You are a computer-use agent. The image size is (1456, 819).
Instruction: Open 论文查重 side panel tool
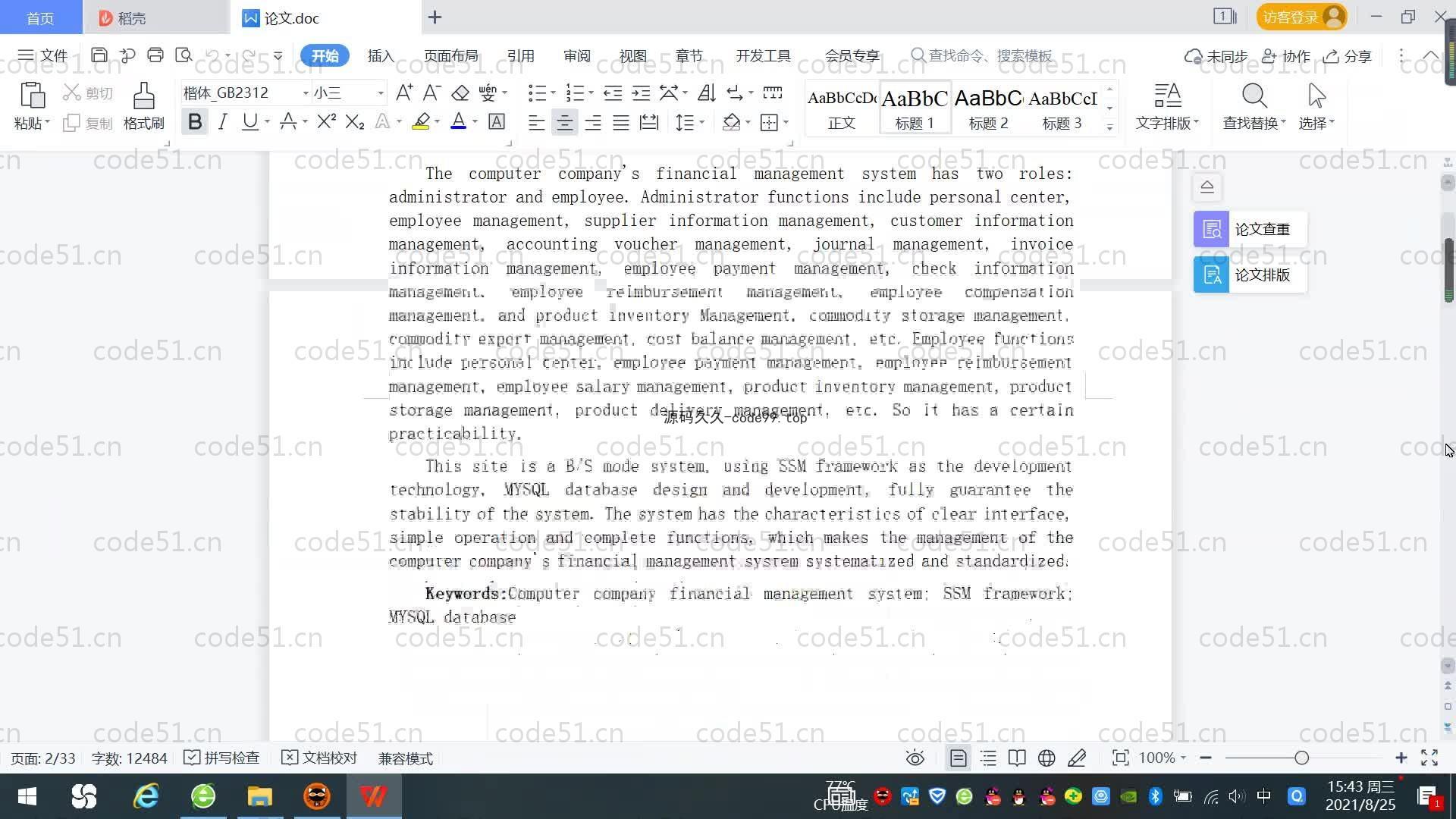point(1250,229)
